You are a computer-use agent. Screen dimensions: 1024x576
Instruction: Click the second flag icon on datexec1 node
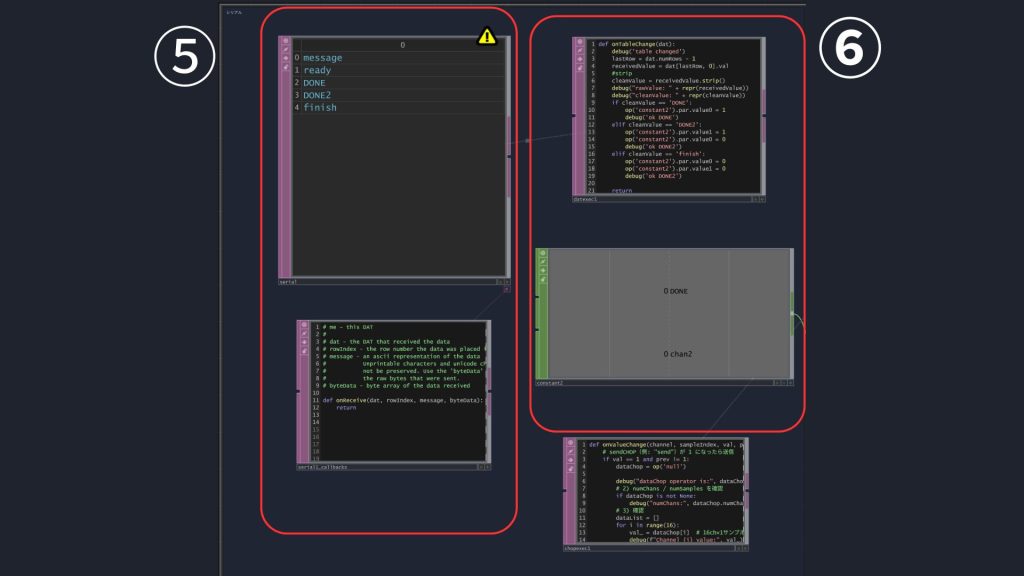point(579,52)
